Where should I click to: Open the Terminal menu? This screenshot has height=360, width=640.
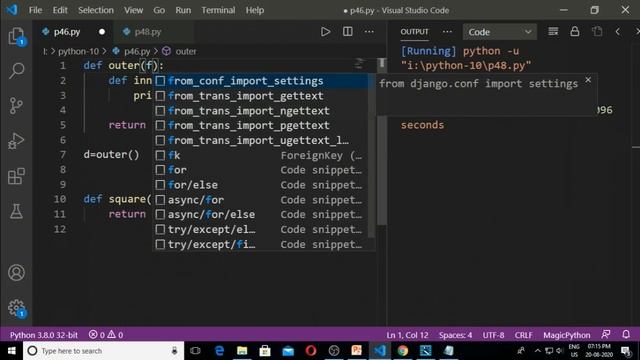tap(218, 10)
